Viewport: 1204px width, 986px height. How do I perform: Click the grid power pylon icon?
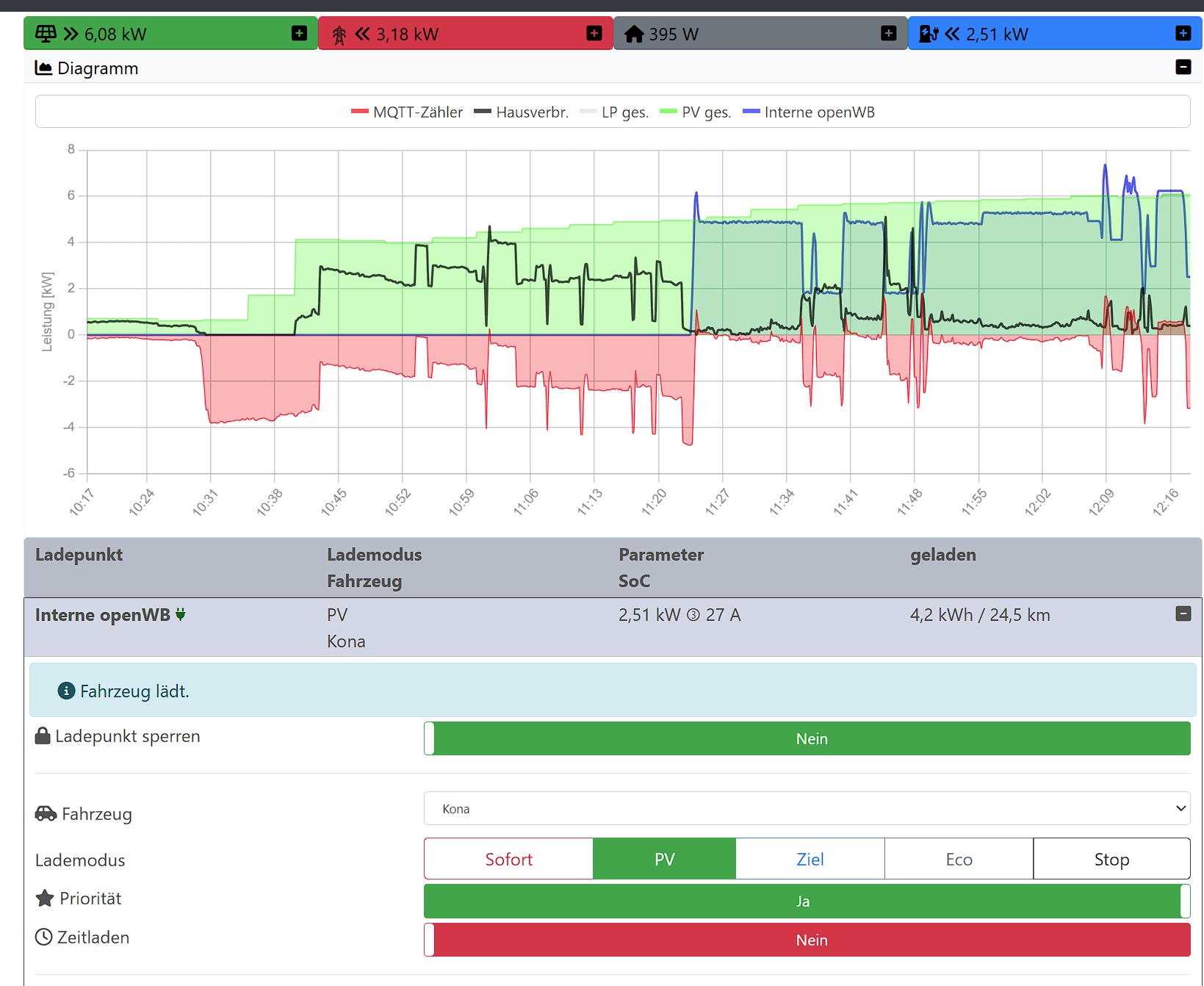point(339,35)
